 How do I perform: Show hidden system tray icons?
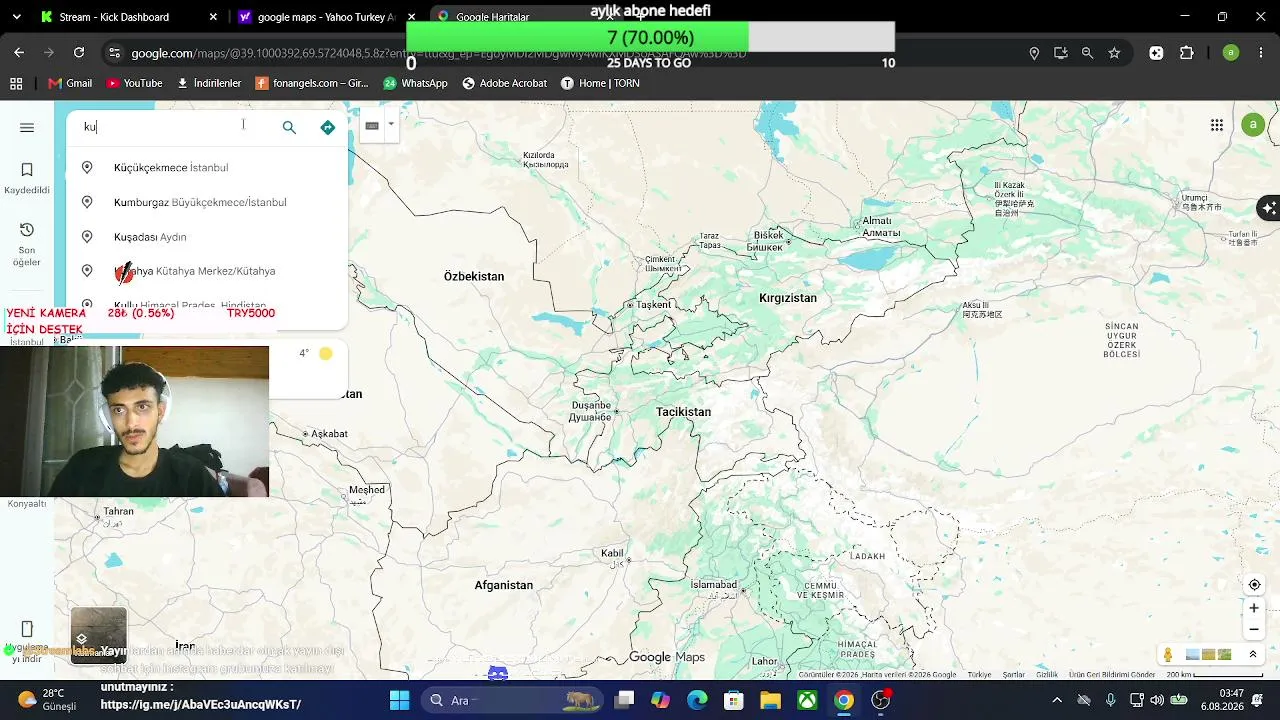point(1057,700)
